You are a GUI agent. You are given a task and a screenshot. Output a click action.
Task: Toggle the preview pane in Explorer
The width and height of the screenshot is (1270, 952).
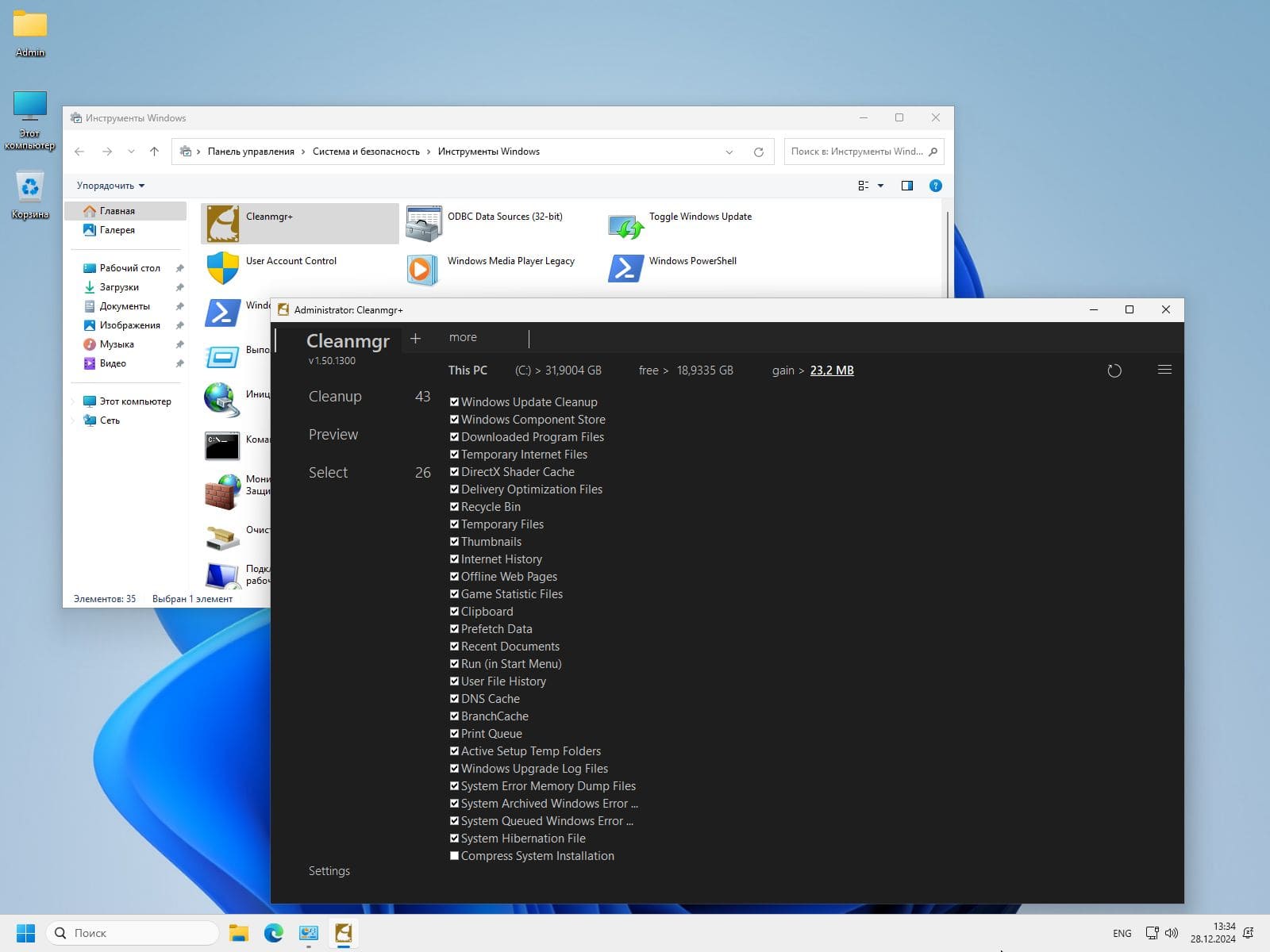(x=907, y=186)
